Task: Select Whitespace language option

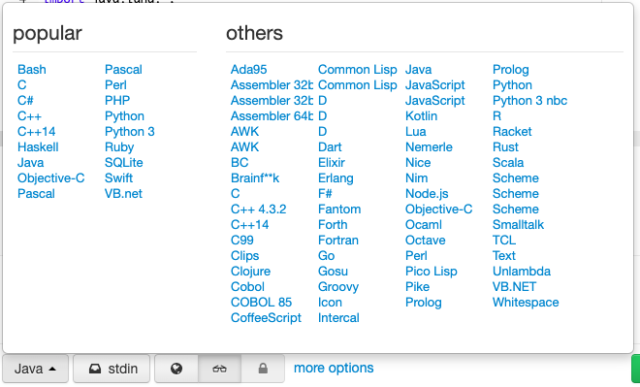Action: coord(526,302)
